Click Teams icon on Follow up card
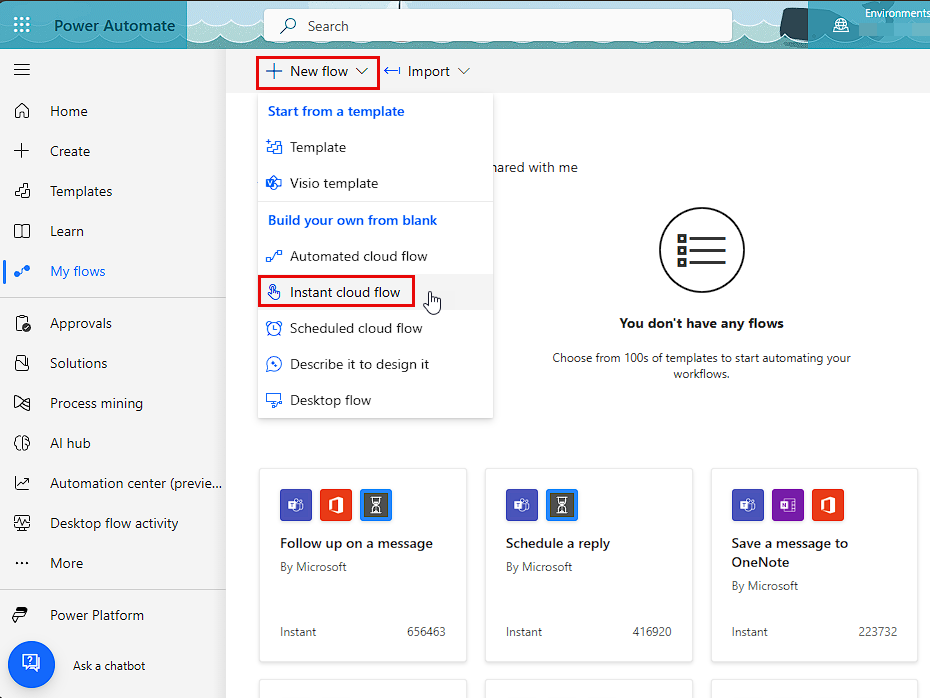930x698 pixels. [x=296, y=505]
